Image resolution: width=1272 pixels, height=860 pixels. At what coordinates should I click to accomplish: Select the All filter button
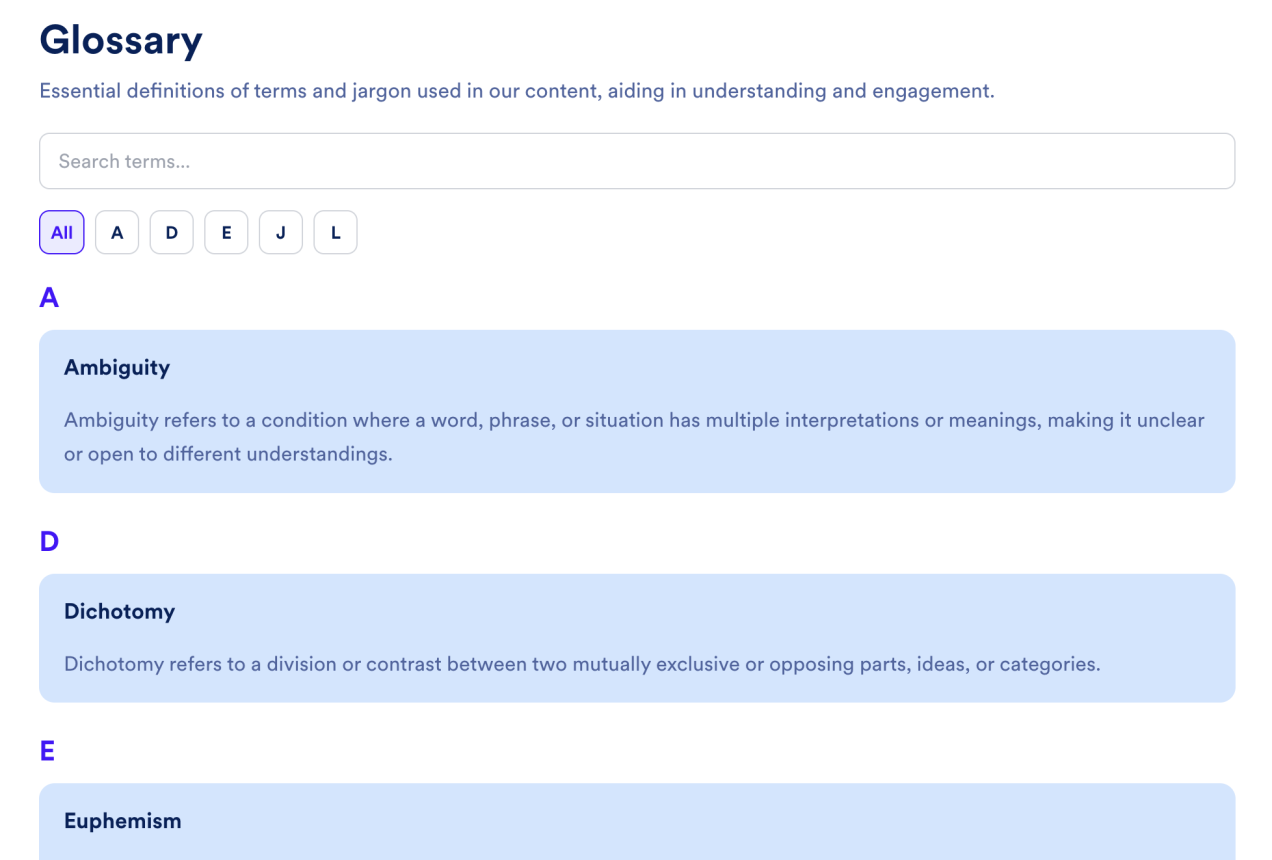[62, 232]
